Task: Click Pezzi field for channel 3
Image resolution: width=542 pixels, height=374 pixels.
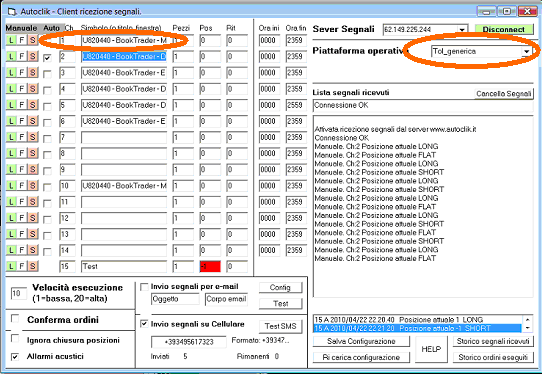Action: [x=183, y=73]
